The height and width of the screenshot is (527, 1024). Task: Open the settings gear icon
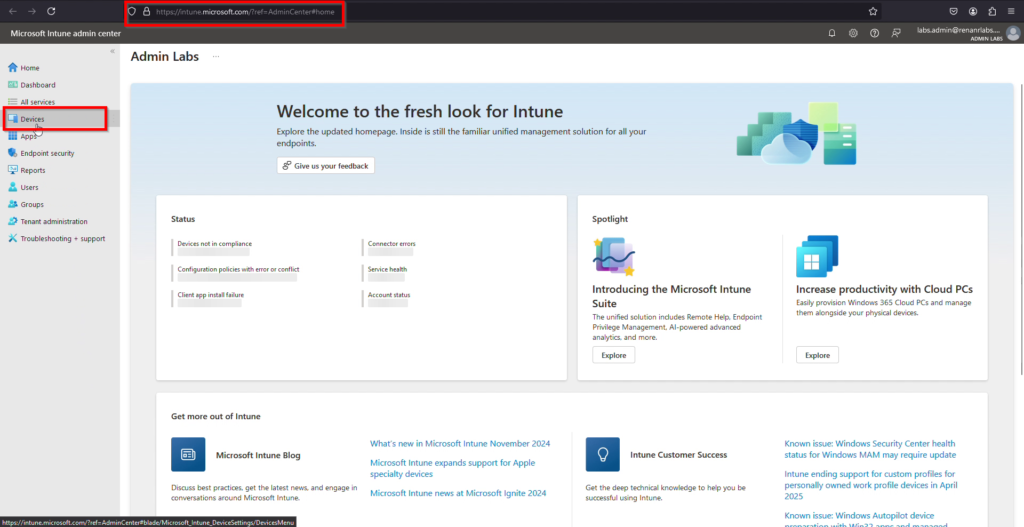tap(853, 33)
